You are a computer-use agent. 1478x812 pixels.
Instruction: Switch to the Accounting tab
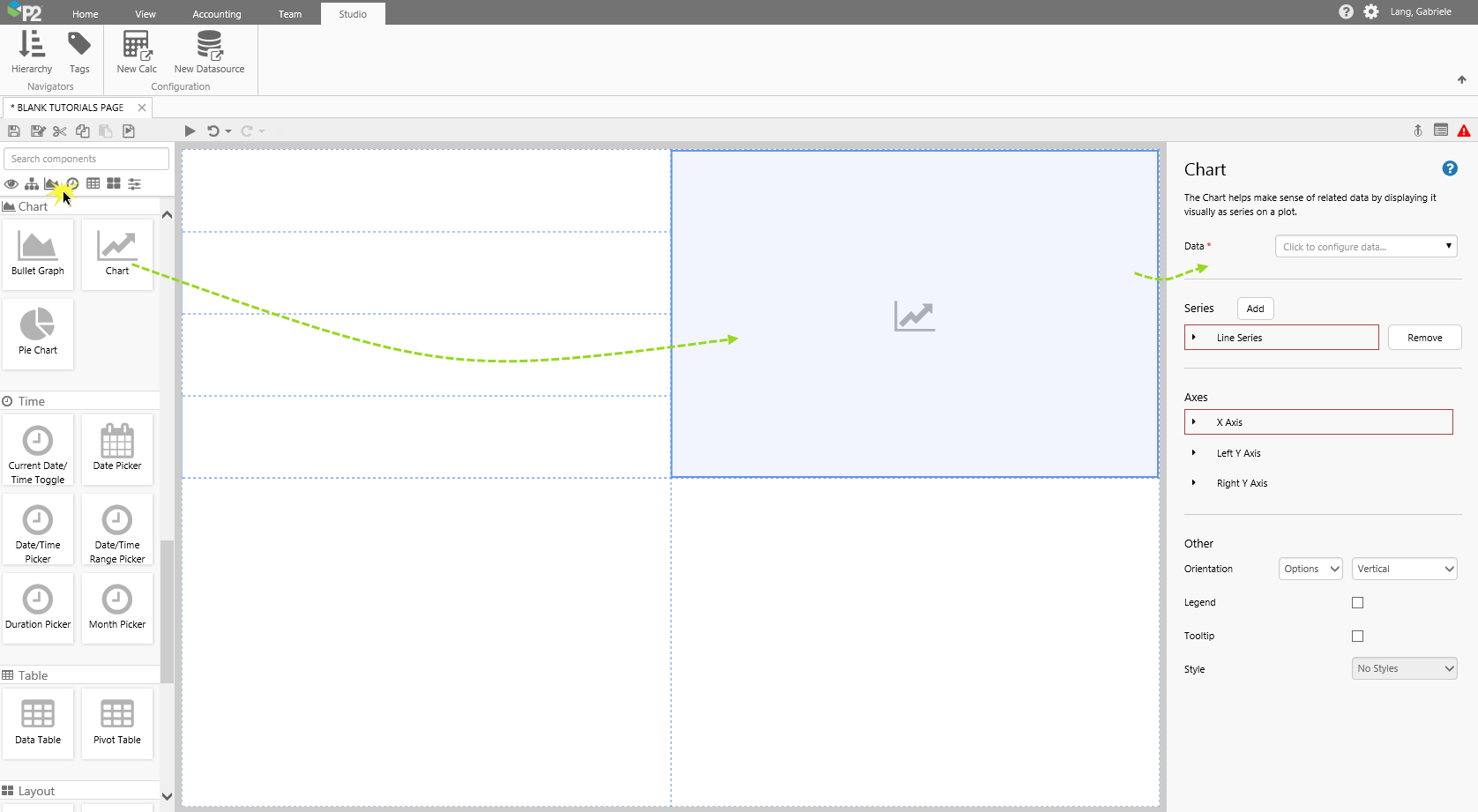coord(217,14)
